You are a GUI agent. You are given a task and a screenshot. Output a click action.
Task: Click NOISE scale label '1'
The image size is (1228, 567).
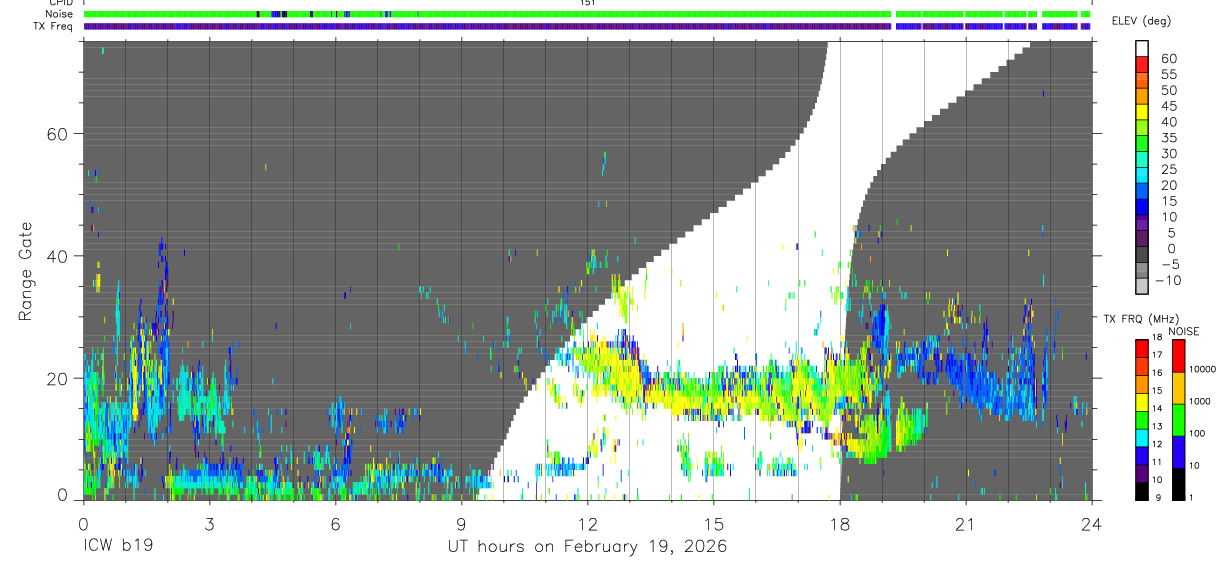[1191, 497]
